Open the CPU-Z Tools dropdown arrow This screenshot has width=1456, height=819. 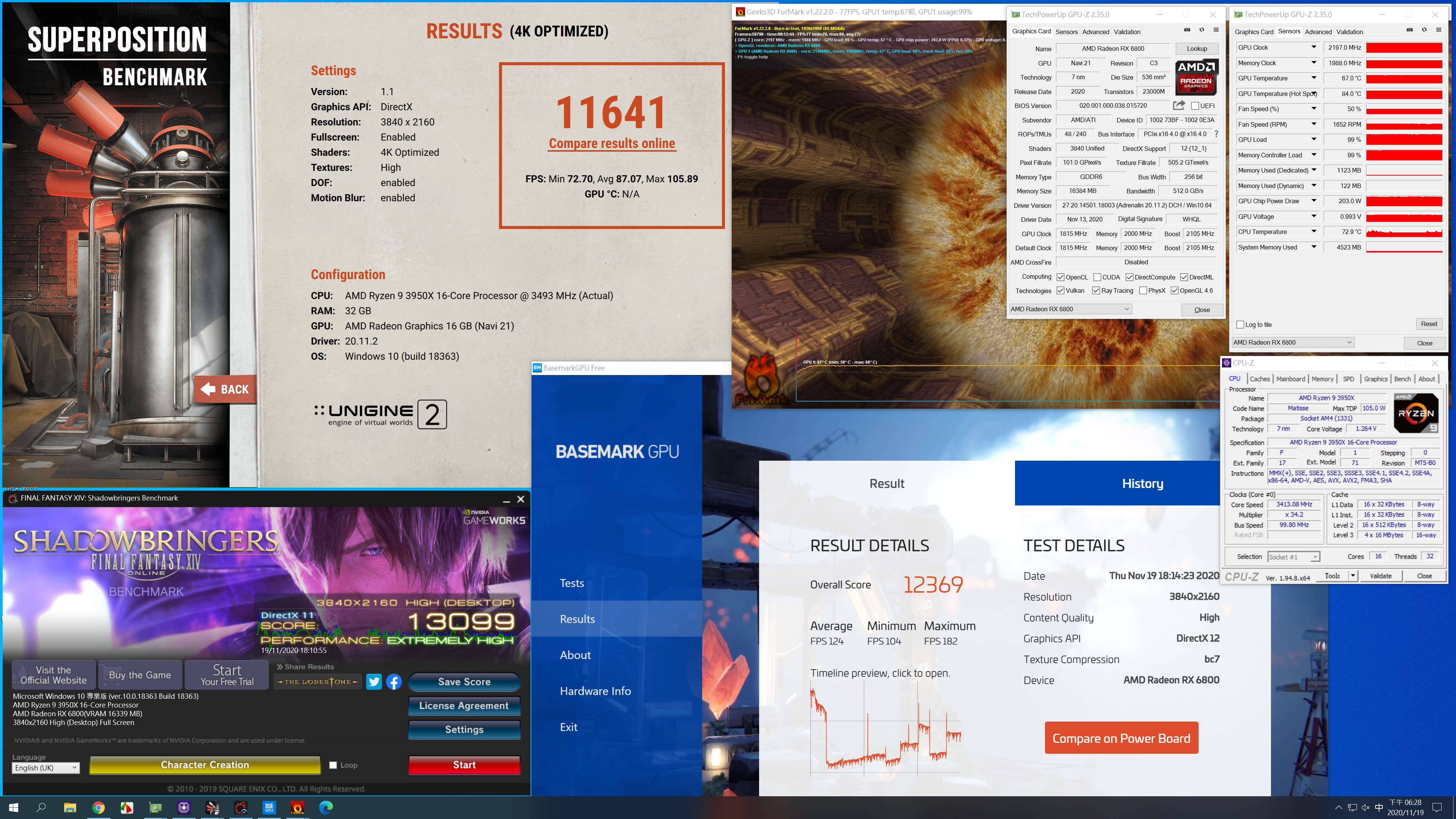pos(1352,576)
